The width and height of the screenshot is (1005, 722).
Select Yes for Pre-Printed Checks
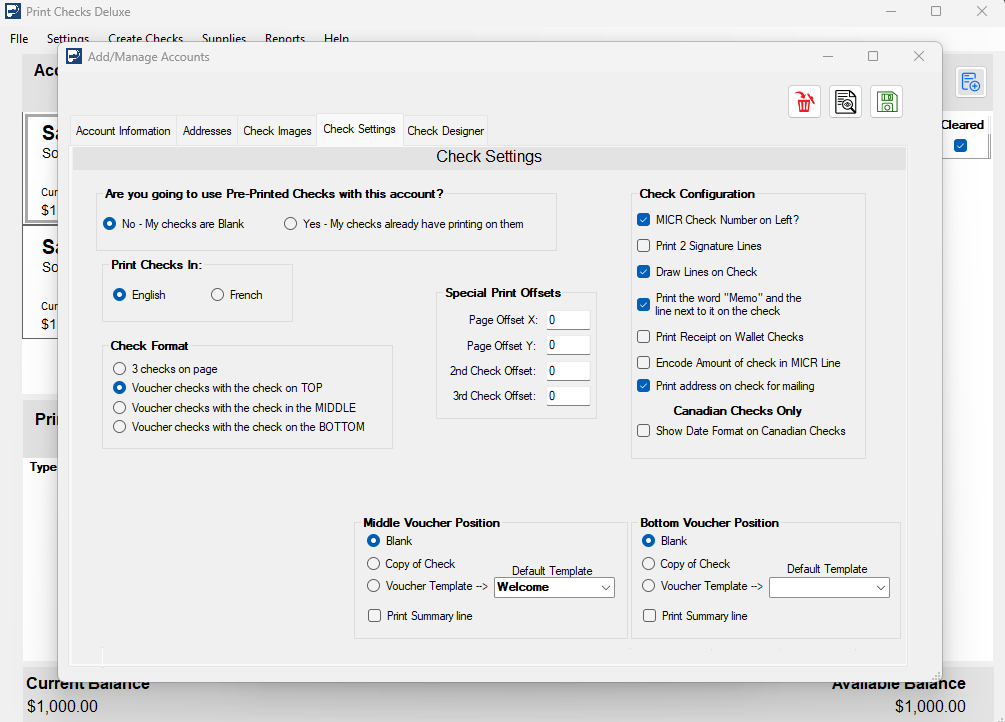[x=290, y=223]
